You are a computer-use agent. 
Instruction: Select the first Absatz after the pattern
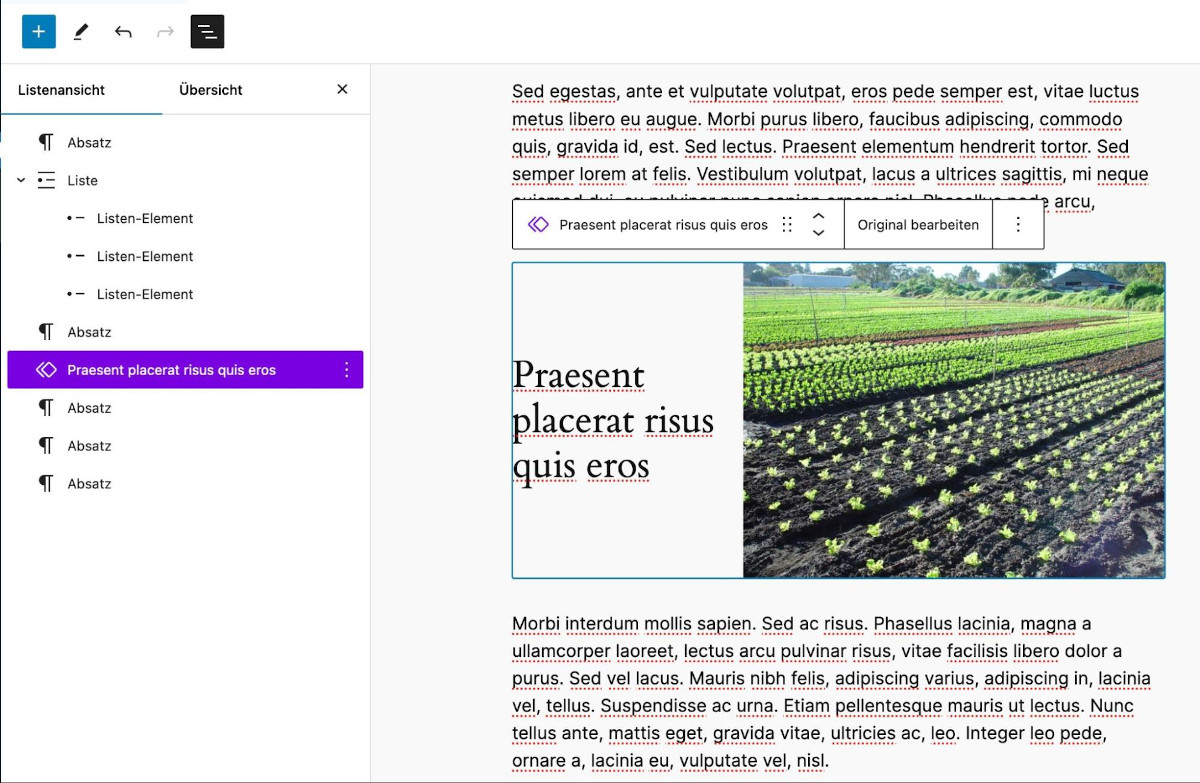[185, 408]
